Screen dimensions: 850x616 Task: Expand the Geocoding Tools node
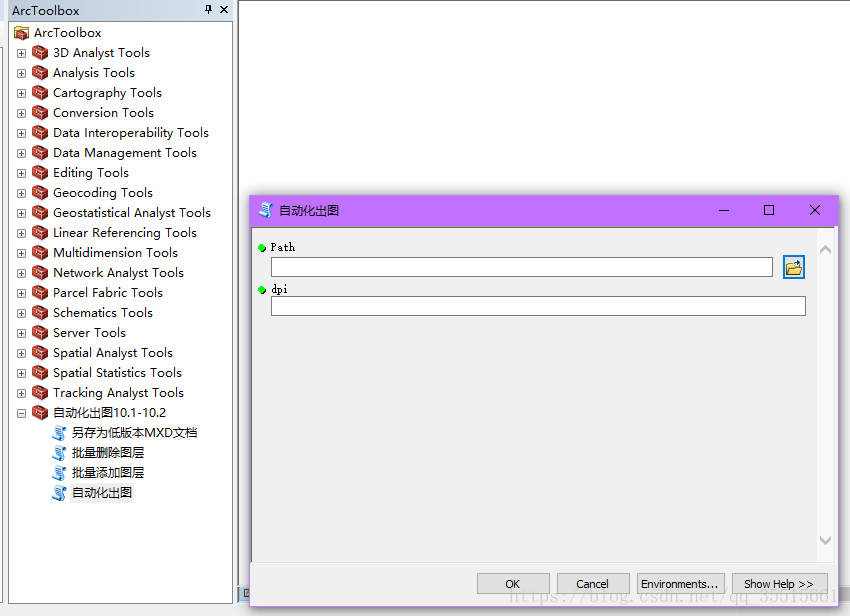[21, 194]
